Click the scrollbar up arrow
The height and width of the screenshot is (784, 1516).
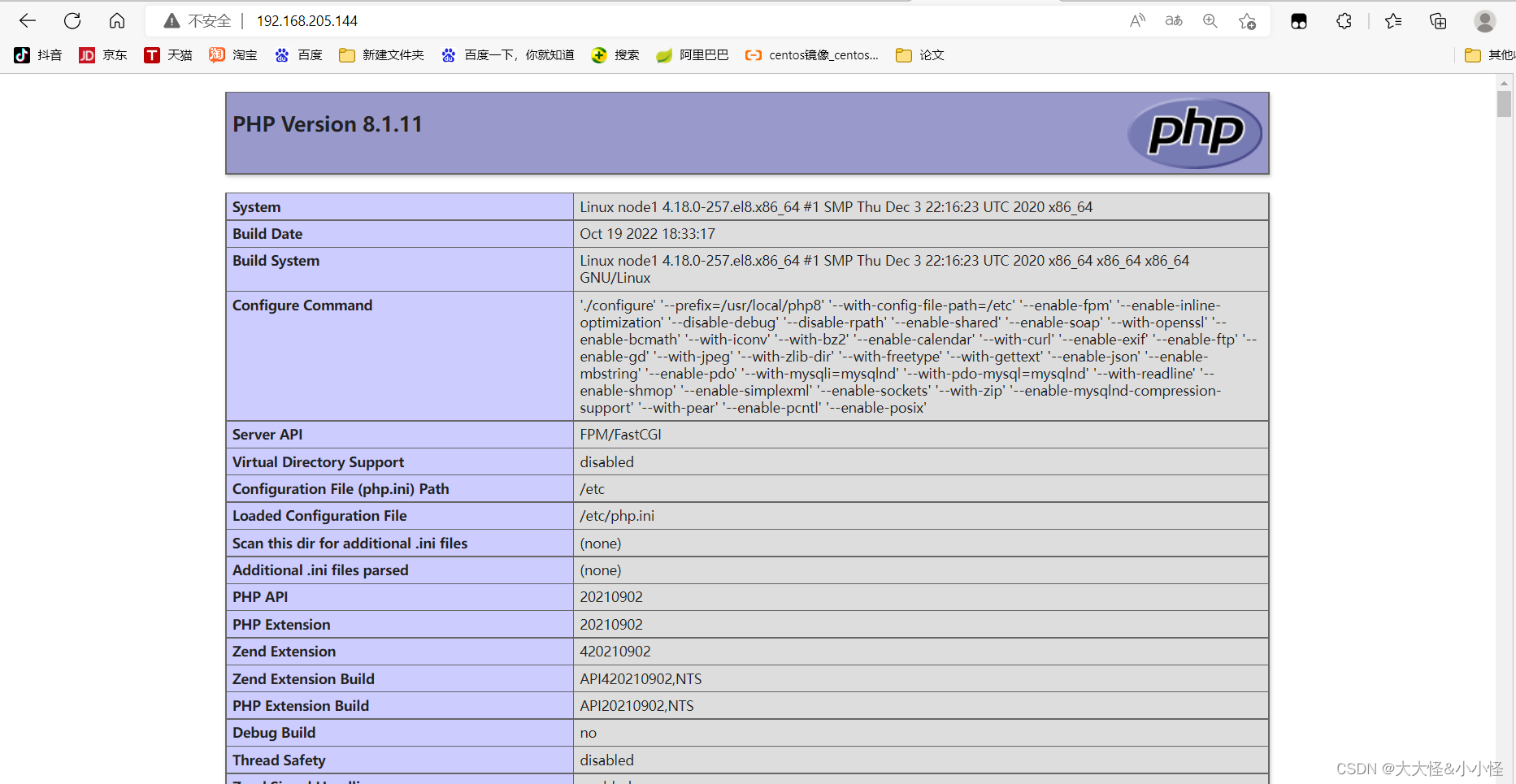pyautogui.click(x=1504, y=83)
